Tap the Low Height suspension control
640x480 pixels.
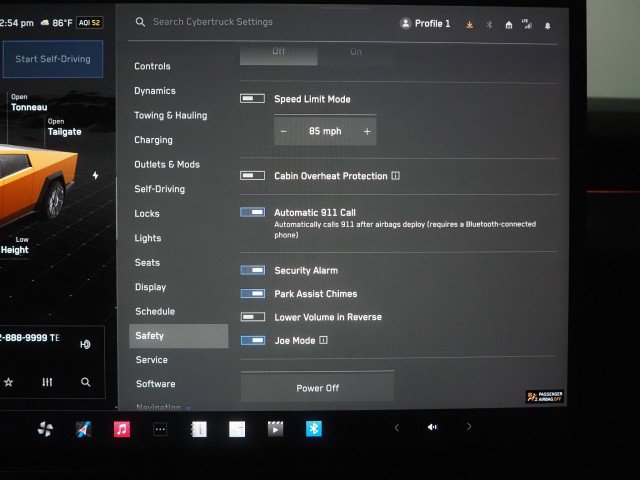point(15,245)
